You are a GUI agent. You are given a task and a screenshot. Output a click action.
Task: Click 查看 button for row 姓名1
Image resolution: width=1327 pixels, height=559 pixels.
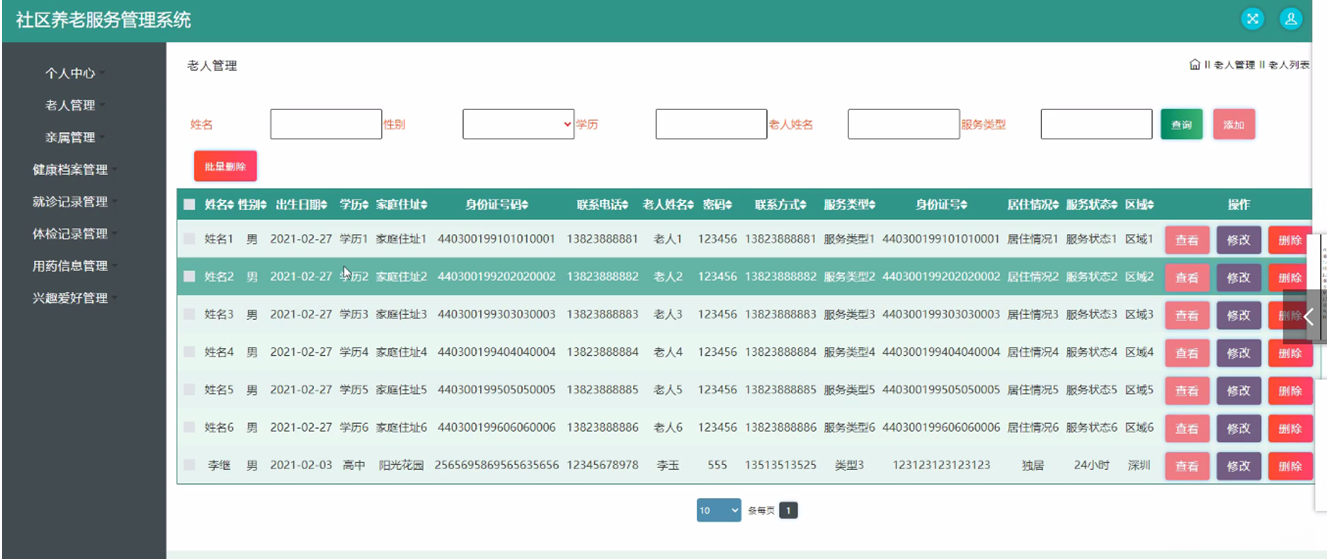1187,240
